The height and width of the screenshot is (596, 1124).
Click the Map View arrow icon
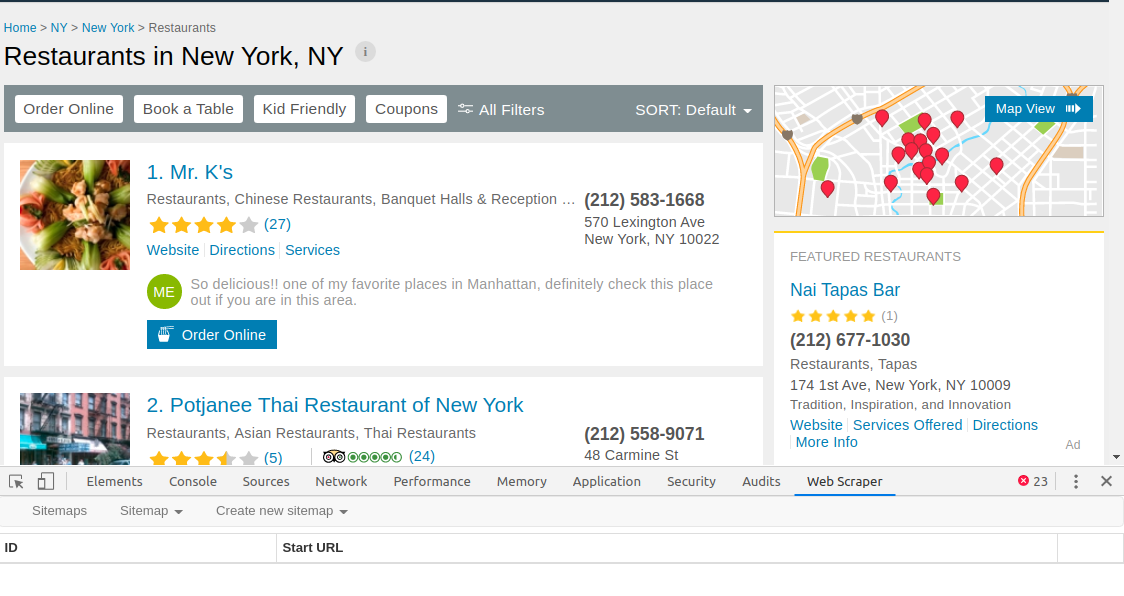point(1071,108)
